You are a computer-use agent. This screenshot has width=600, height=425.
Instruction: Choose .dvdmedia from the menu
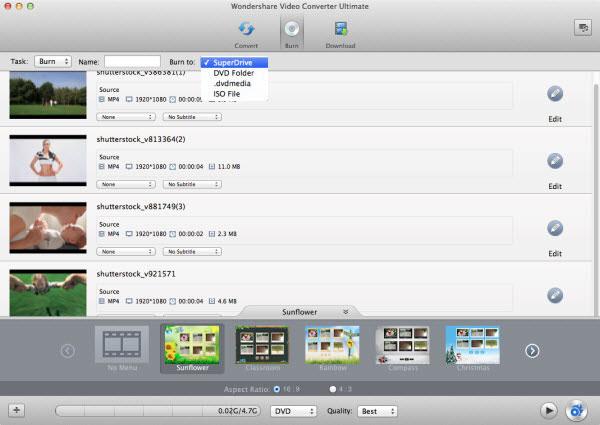point(234,83)
